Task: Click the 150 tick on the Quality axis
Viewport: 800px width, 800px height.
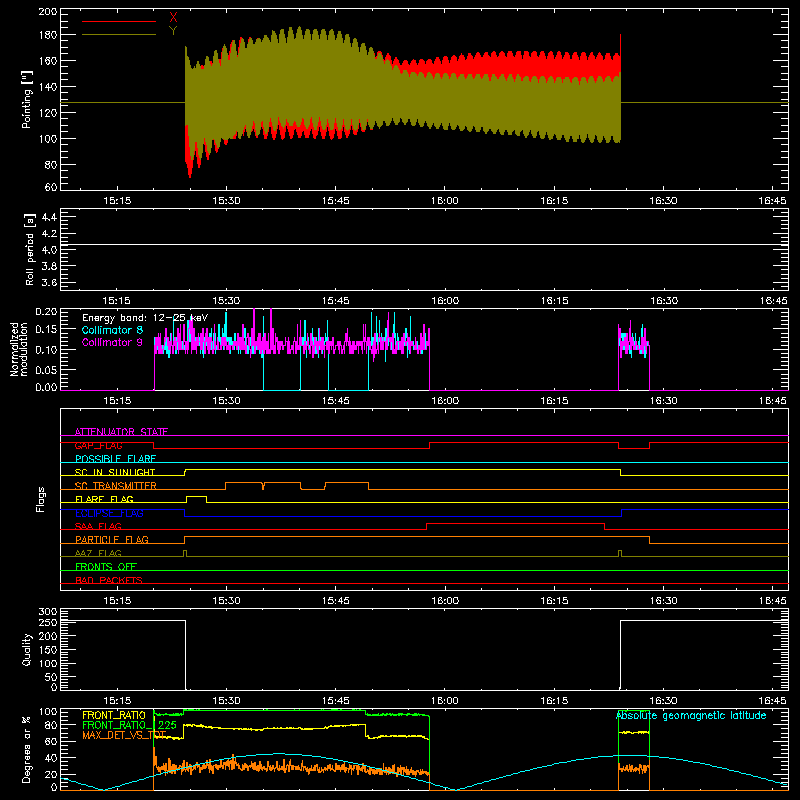Action: (x=48, y=650)
